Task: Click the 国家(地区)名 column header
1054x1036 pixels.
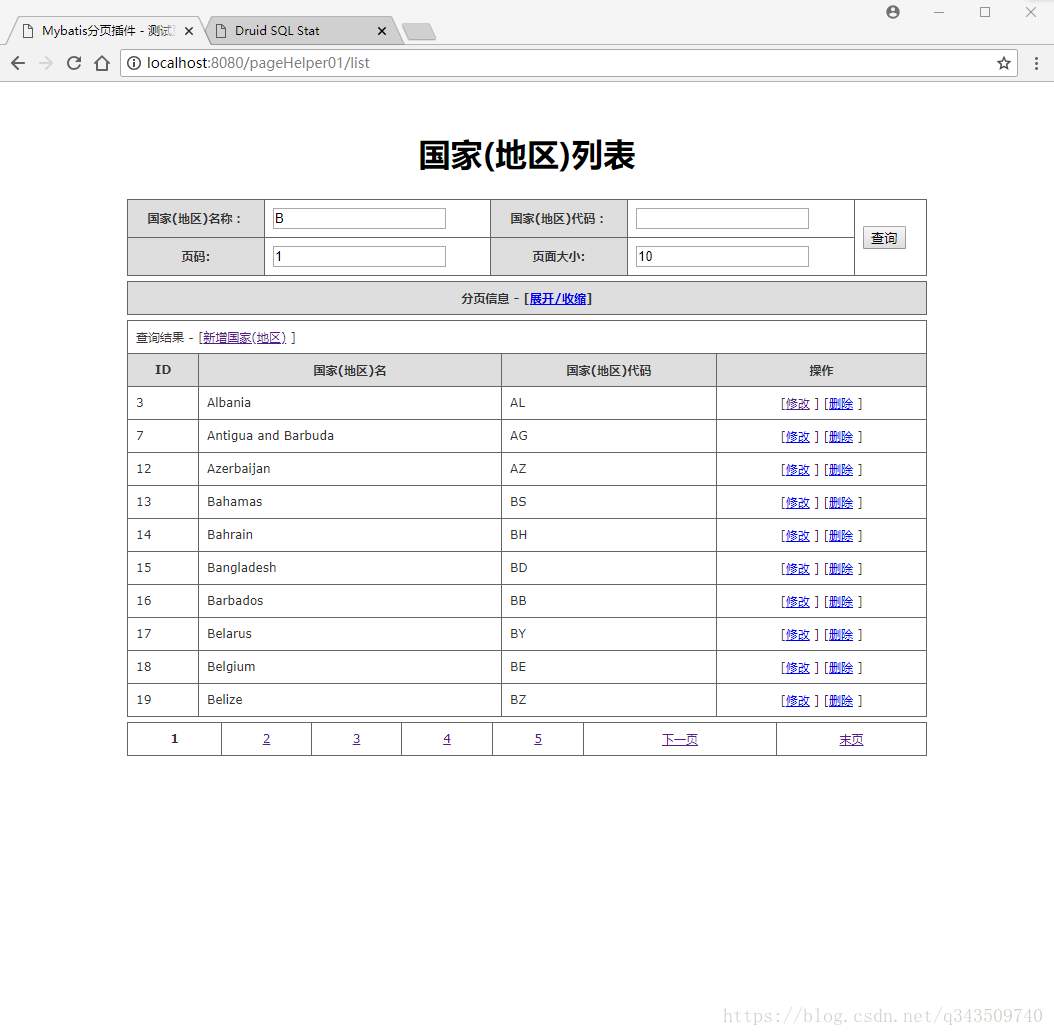Action: pos(350,370)
